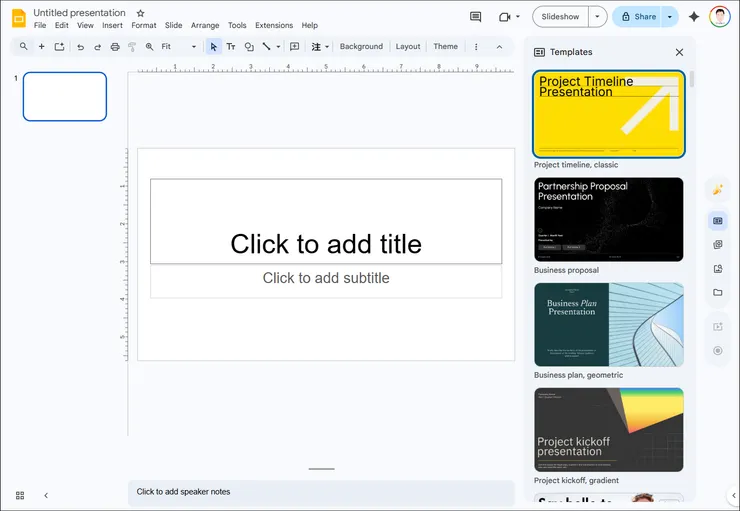This screenshot has height=511, width=740.
Task: Select the Business proposal template
Action: 608,219
